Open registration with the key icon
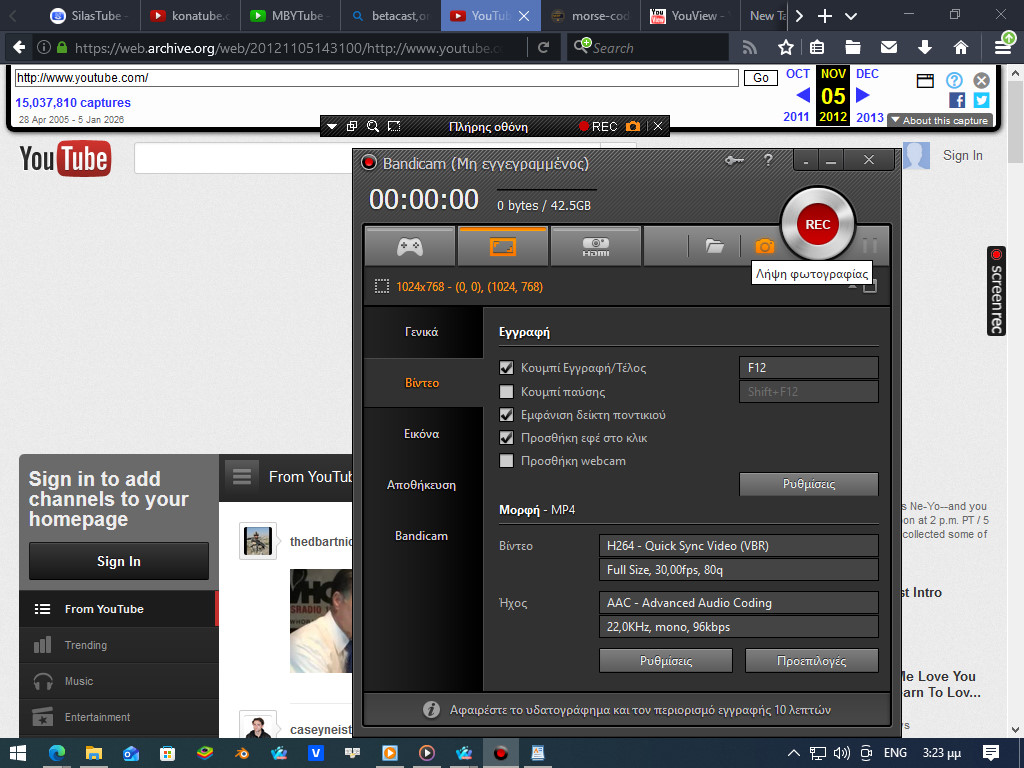Viewport: 1024px width, 768px height. pyautogui.click(x=734, y=160)
